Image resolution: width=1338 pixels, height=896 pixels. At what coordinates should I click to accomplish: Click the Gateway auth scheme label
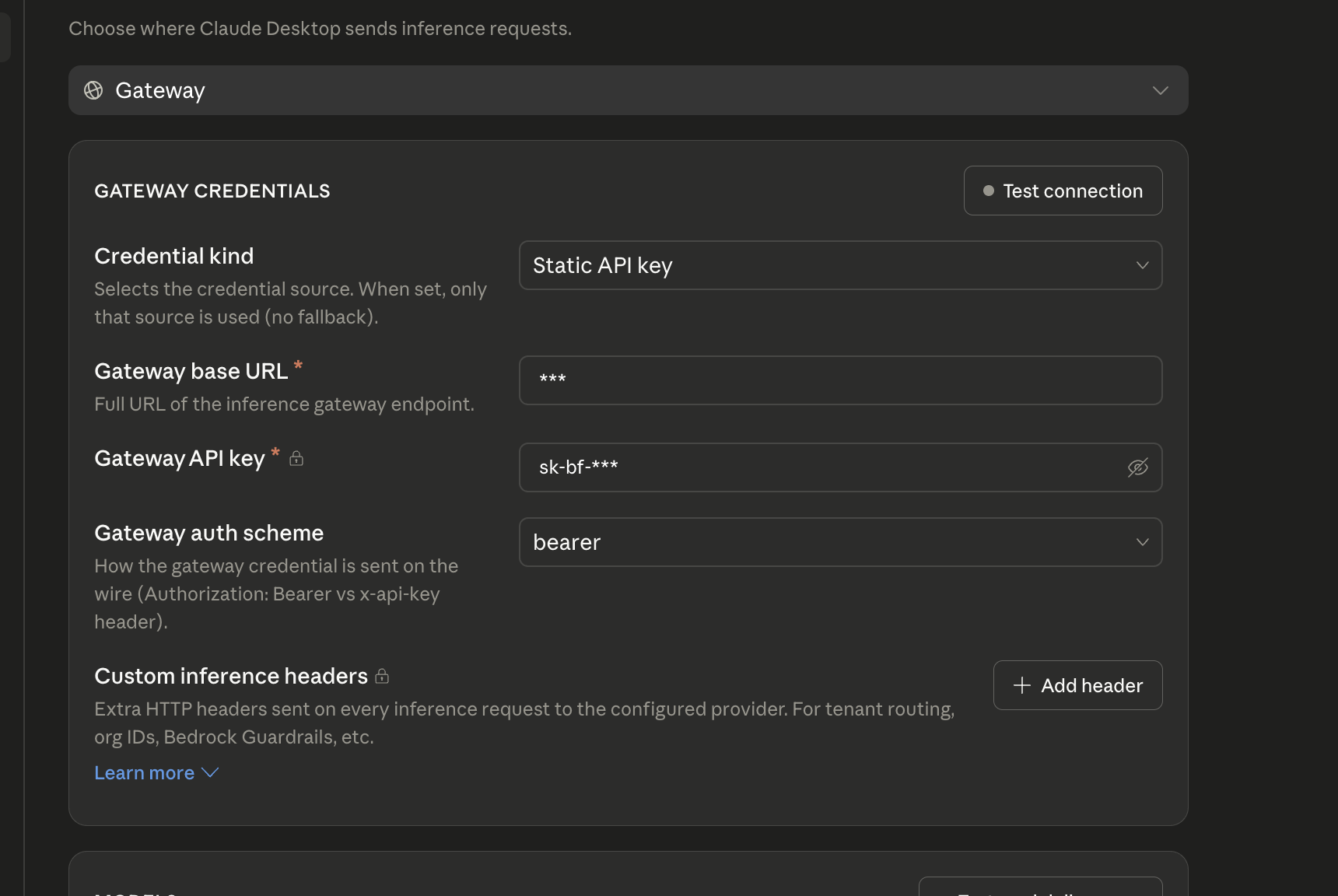[209, 533]
